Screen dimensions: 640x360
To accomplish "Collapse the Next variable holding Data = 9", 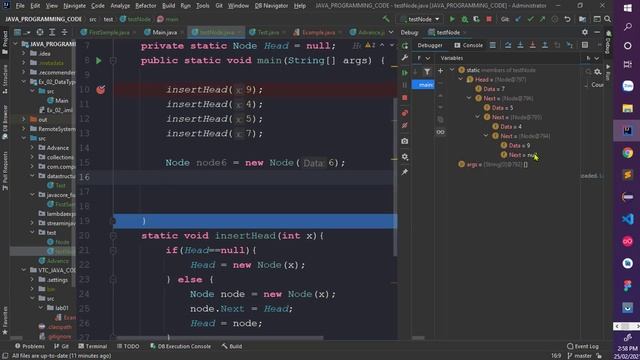I will (x=486, y=136).
